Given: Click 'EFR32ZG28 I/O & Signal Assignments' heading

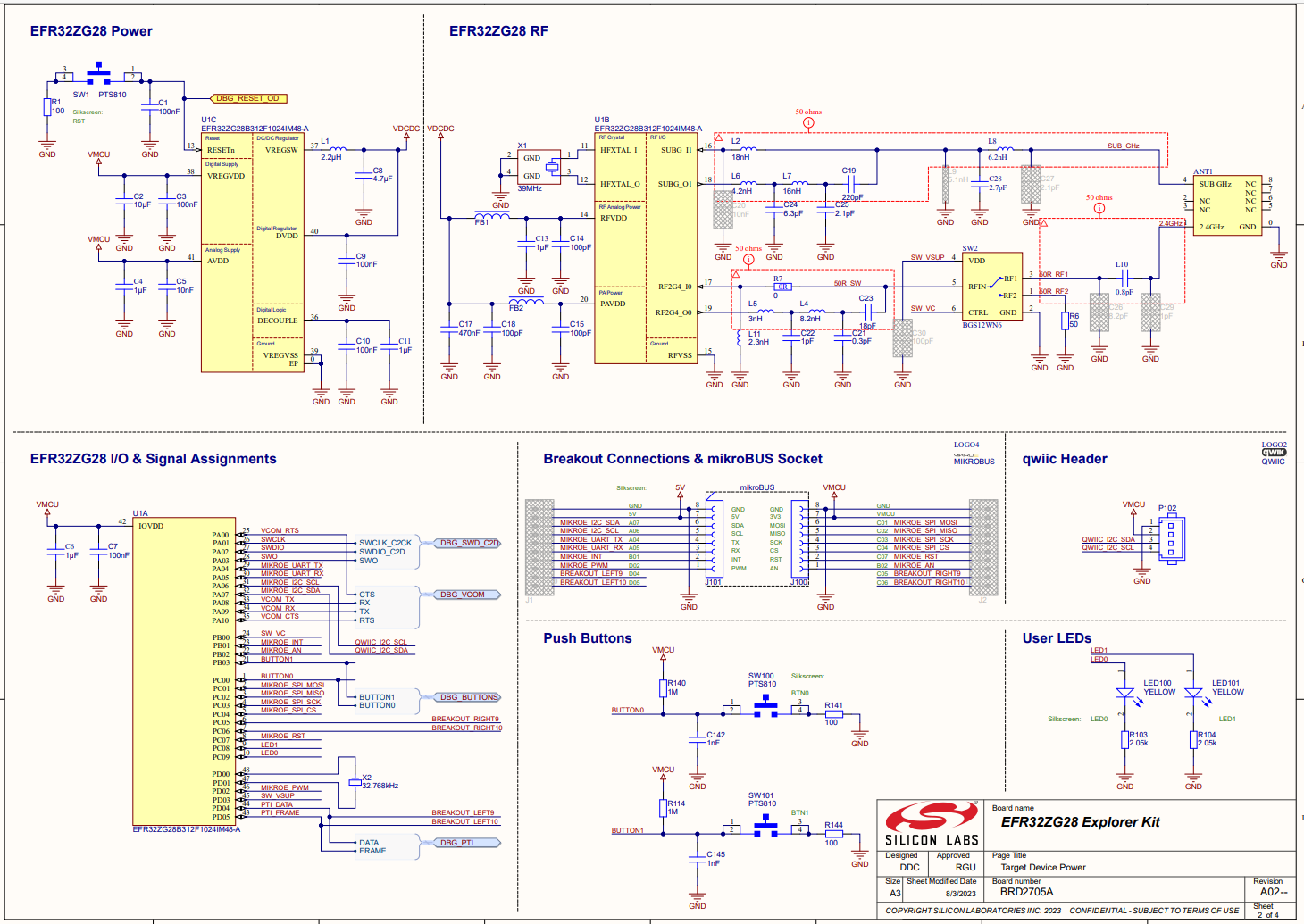Looking at the screenshot, I should 154,459.
